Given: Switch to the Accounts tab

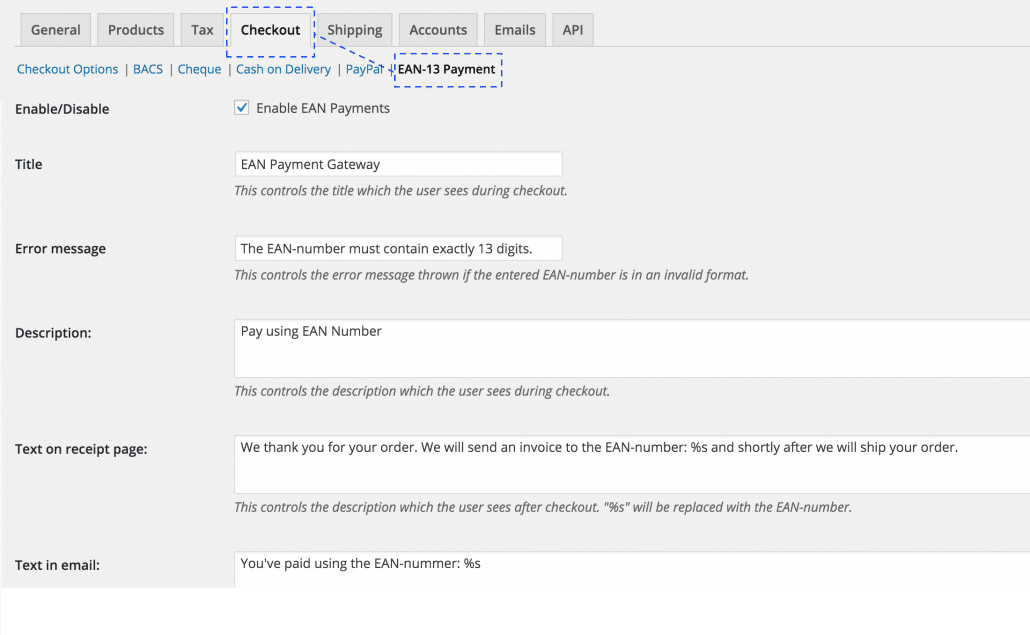Looking at the screenshot, I should point(438,30).
